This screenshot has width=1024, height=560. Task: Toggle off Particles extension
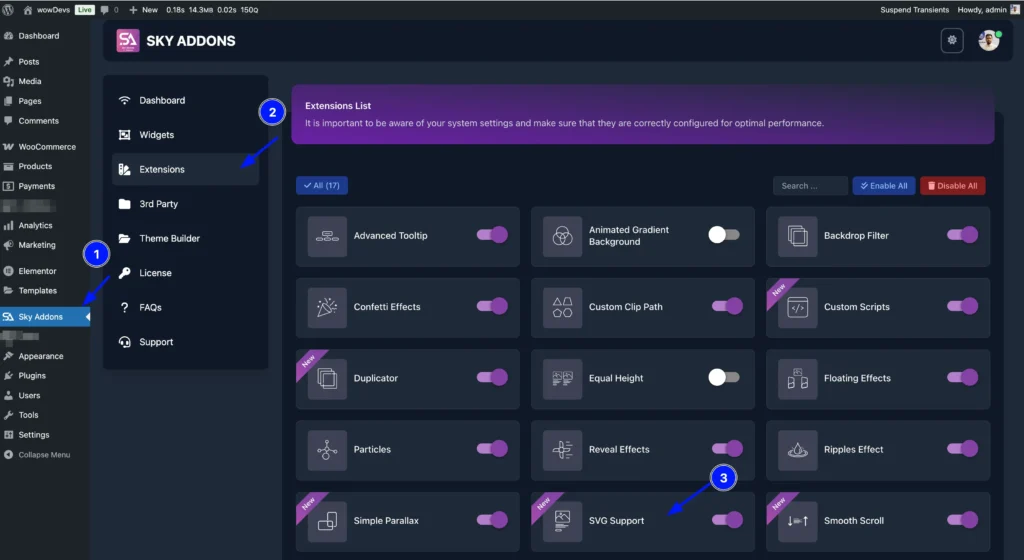point(492,448)
